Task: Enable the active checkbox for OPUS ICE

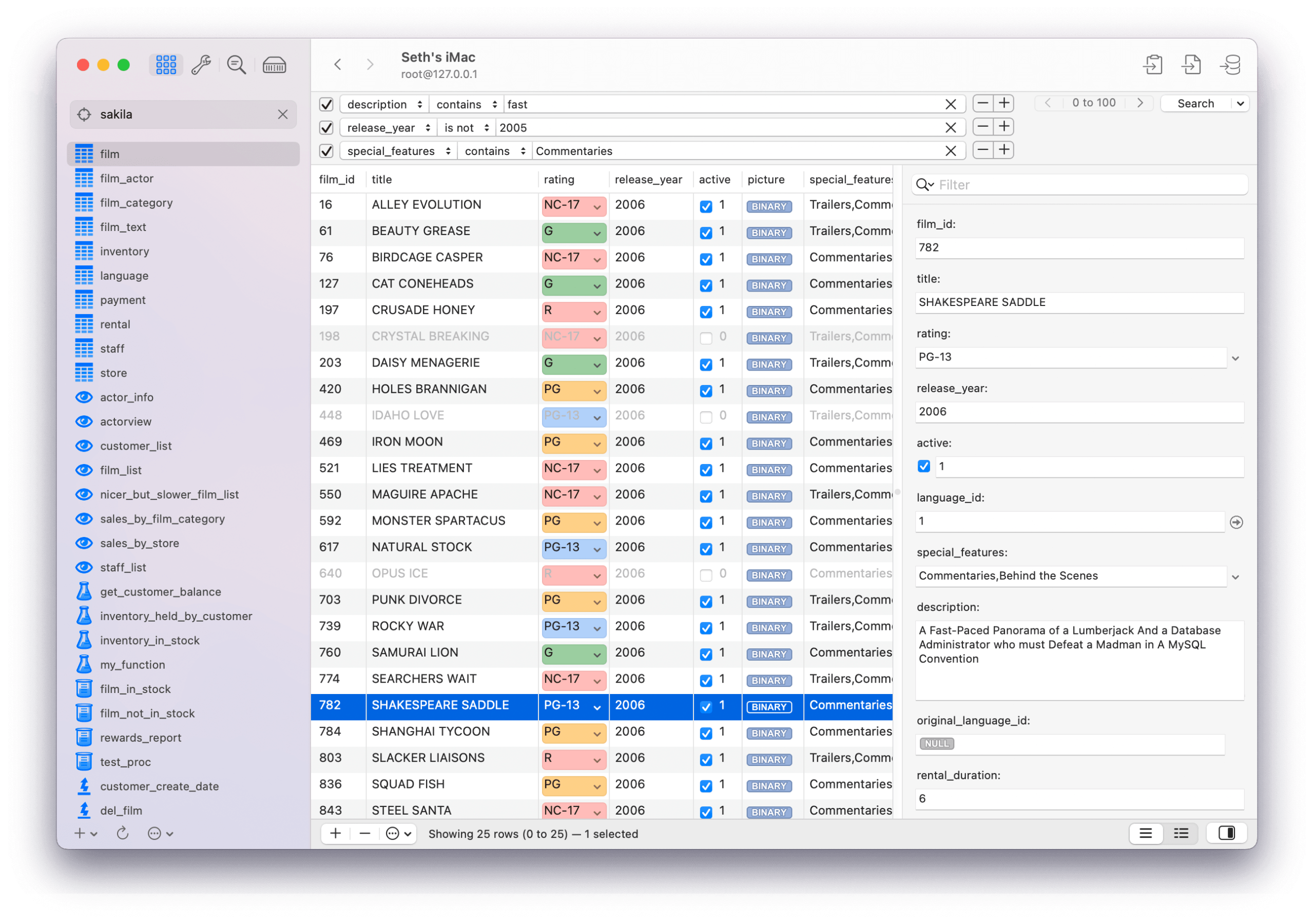Action: [x=706, y=574]
